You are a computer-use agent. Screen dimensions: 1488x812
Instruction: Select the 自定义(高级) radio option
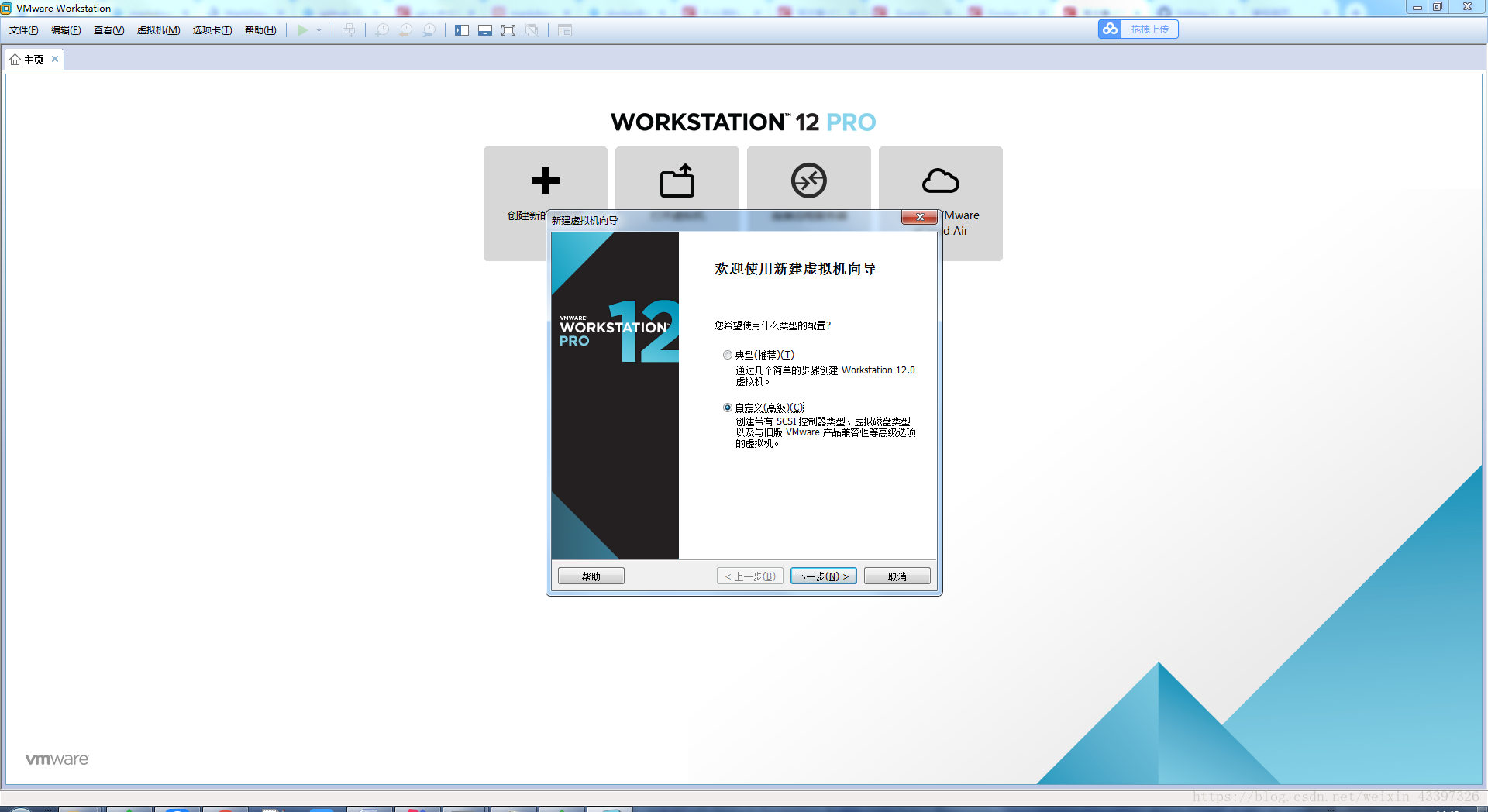click(x=727, y=408)
